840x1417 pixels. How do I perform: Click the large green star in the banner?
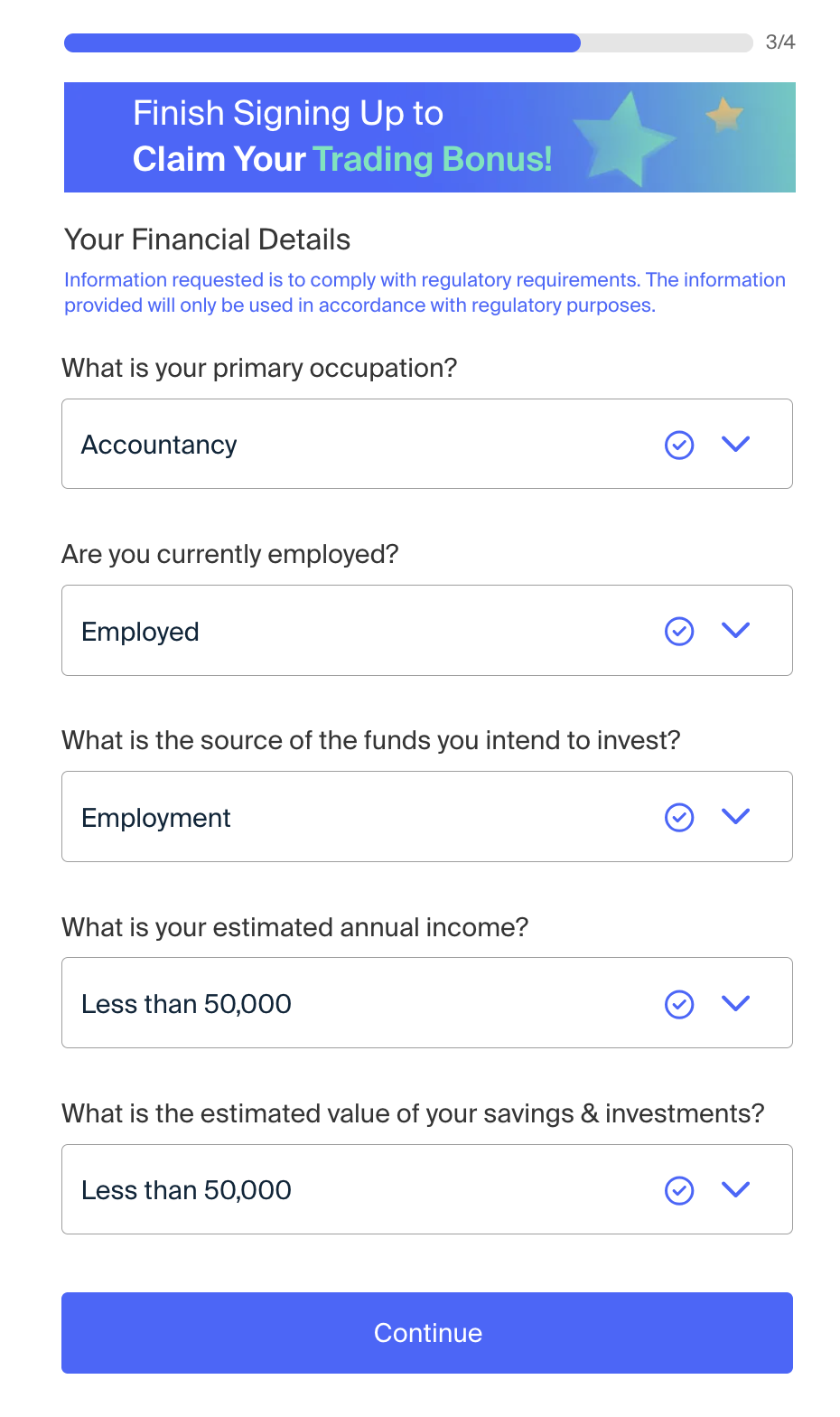click(x=624, y=138)
